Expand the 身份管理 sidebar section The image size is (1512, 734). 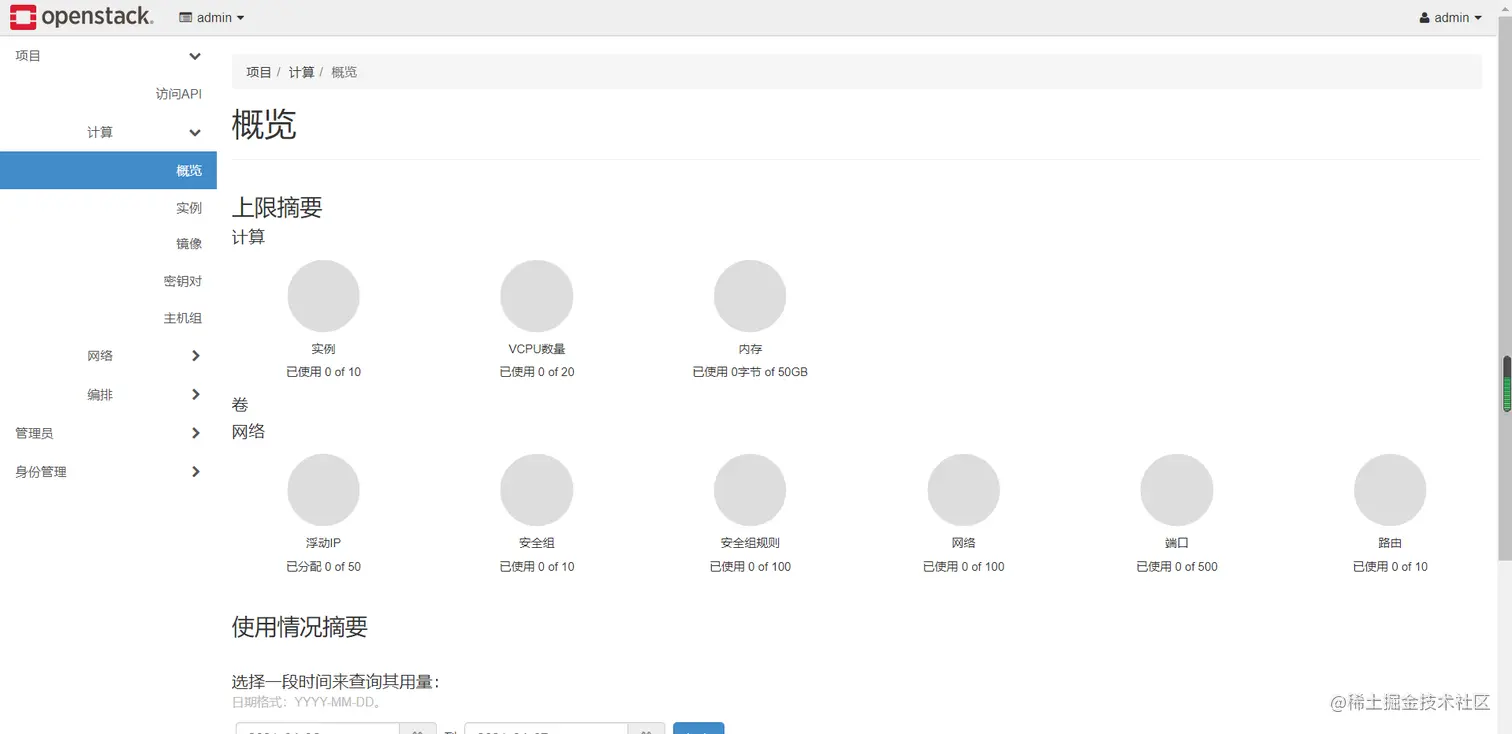(x=108, y=472)
